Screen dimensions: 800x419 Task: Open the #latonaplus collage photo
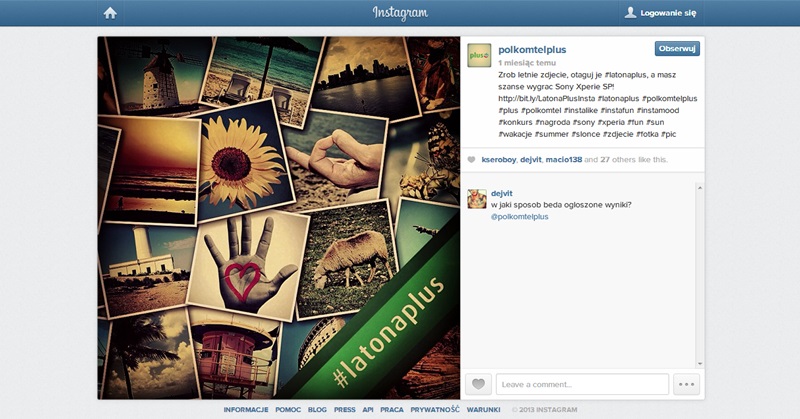pyautogui.click(x=279, y=217)
